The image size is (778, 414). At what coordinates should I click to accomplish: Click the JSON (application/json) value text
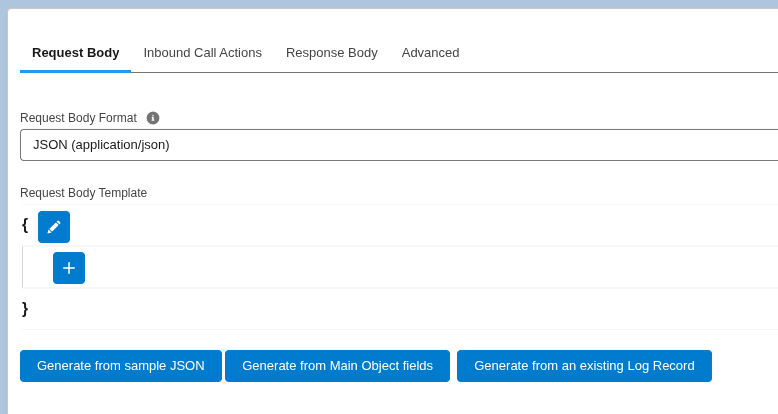101,145
